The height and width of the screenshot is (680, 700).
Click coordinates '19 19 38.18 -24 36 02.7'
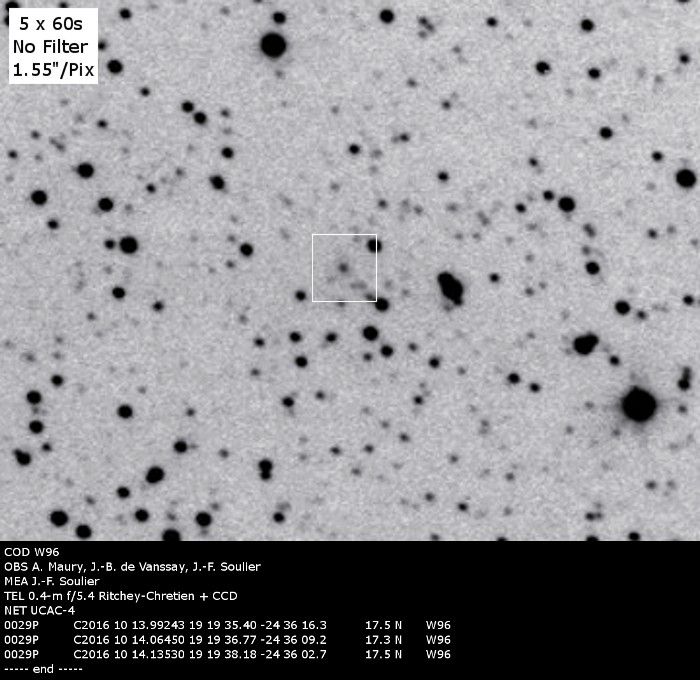coord(258,655)
